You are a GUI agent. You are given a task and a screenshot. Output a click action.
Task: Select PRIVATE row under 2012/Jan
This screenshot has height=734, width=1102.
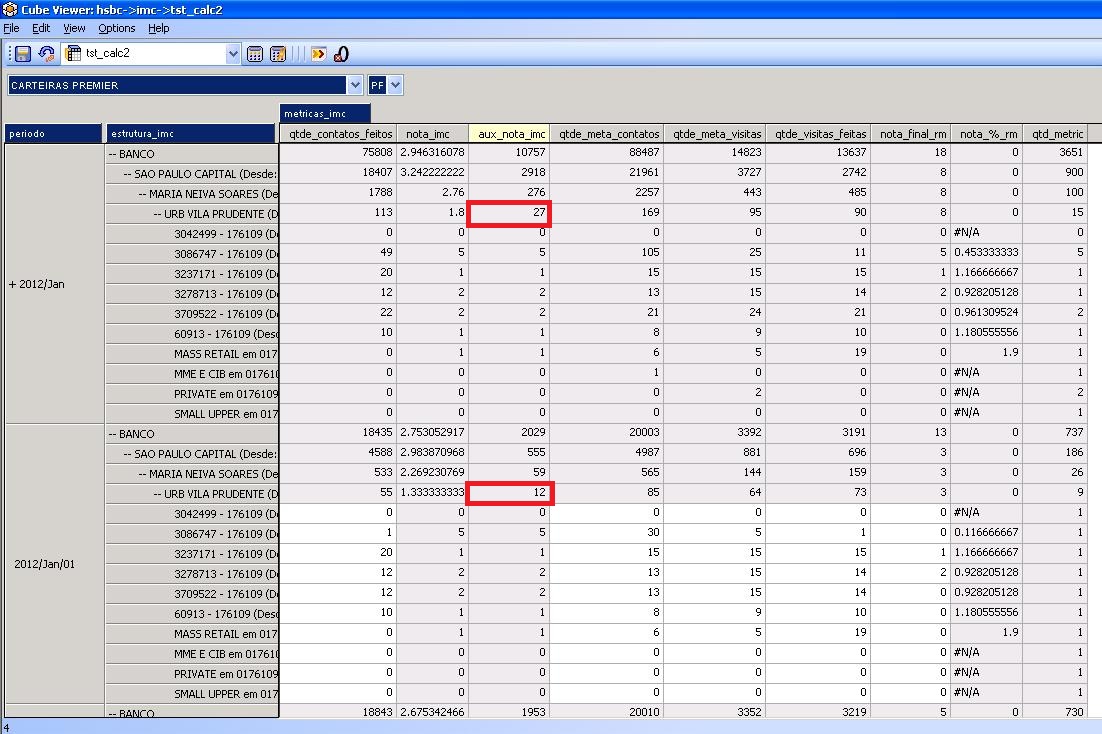click(x=192, y=394)
